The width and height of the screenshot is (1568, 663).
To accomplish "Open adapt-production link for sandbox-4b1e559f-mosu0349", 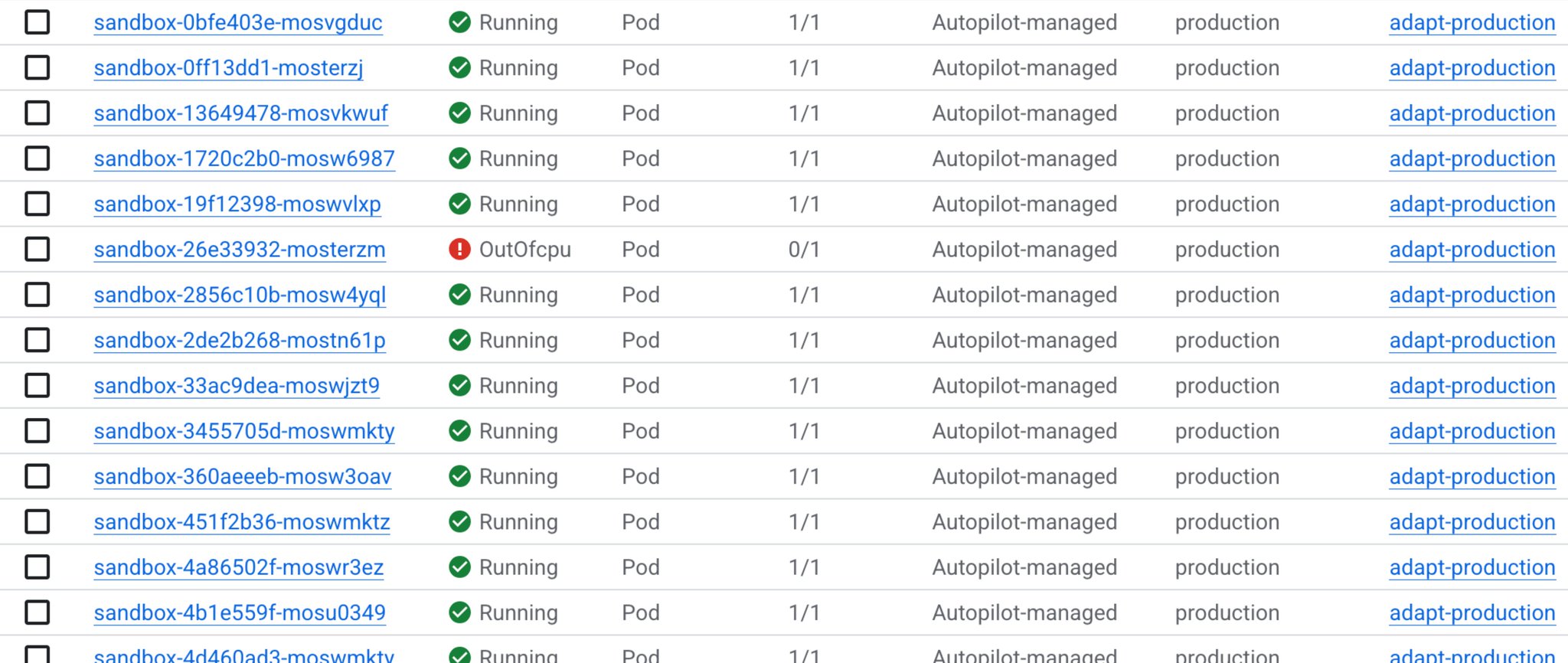I will 1472,613.
